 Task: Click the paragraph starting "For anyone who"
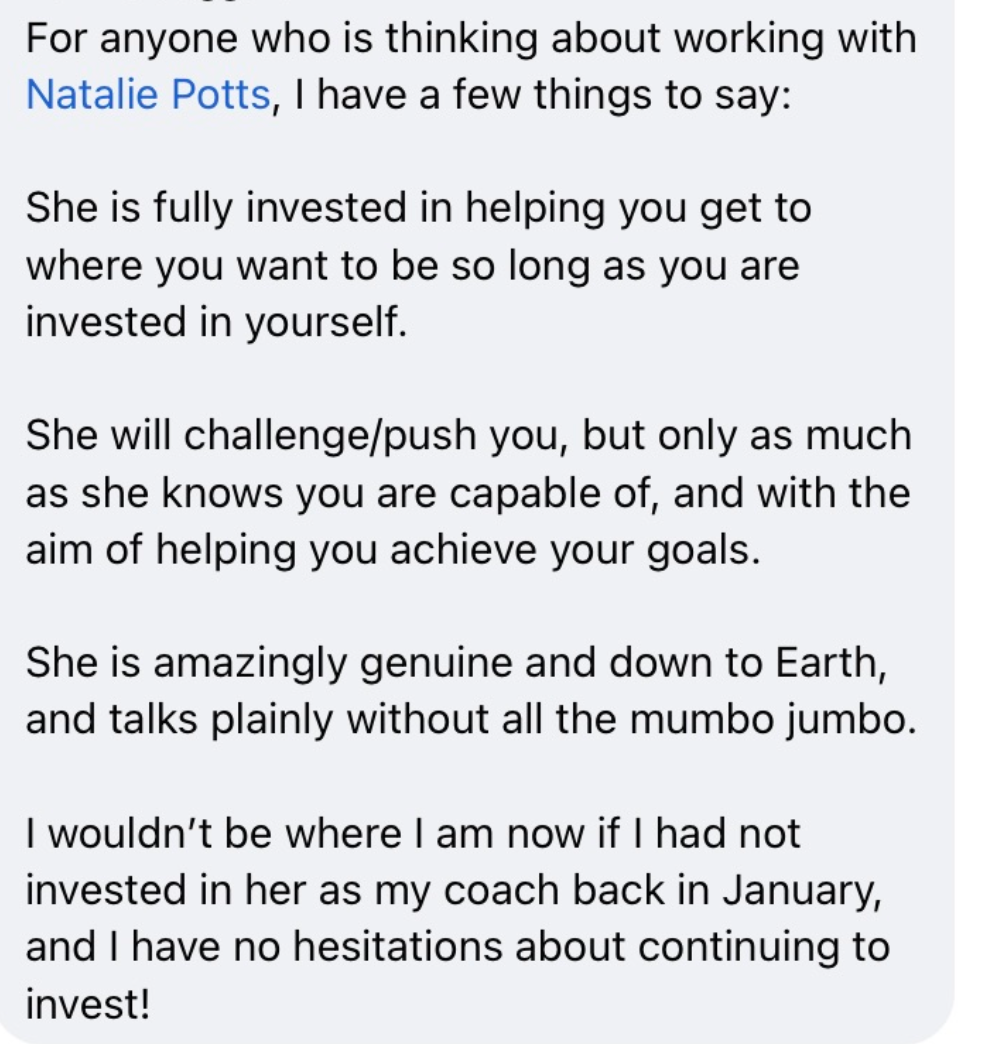click(x=470, y=40)
